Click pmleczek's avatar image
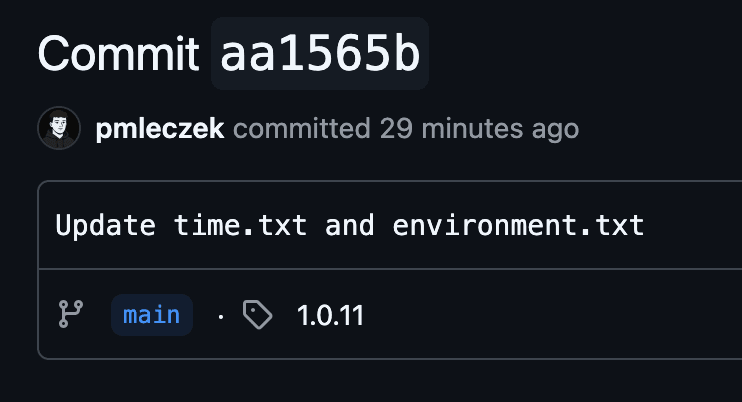This screenshot has width=742, height=402. (59, 129)
